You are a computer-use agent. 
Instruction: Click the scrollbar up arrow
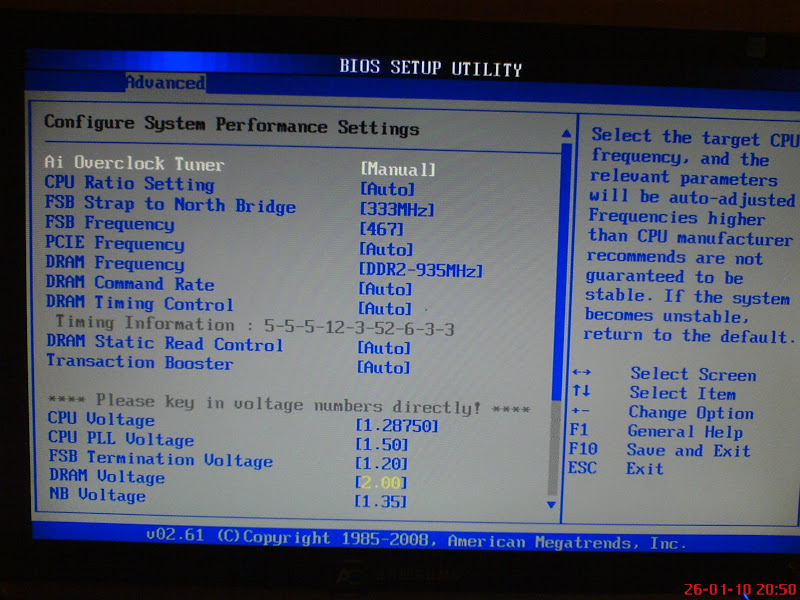566,134
